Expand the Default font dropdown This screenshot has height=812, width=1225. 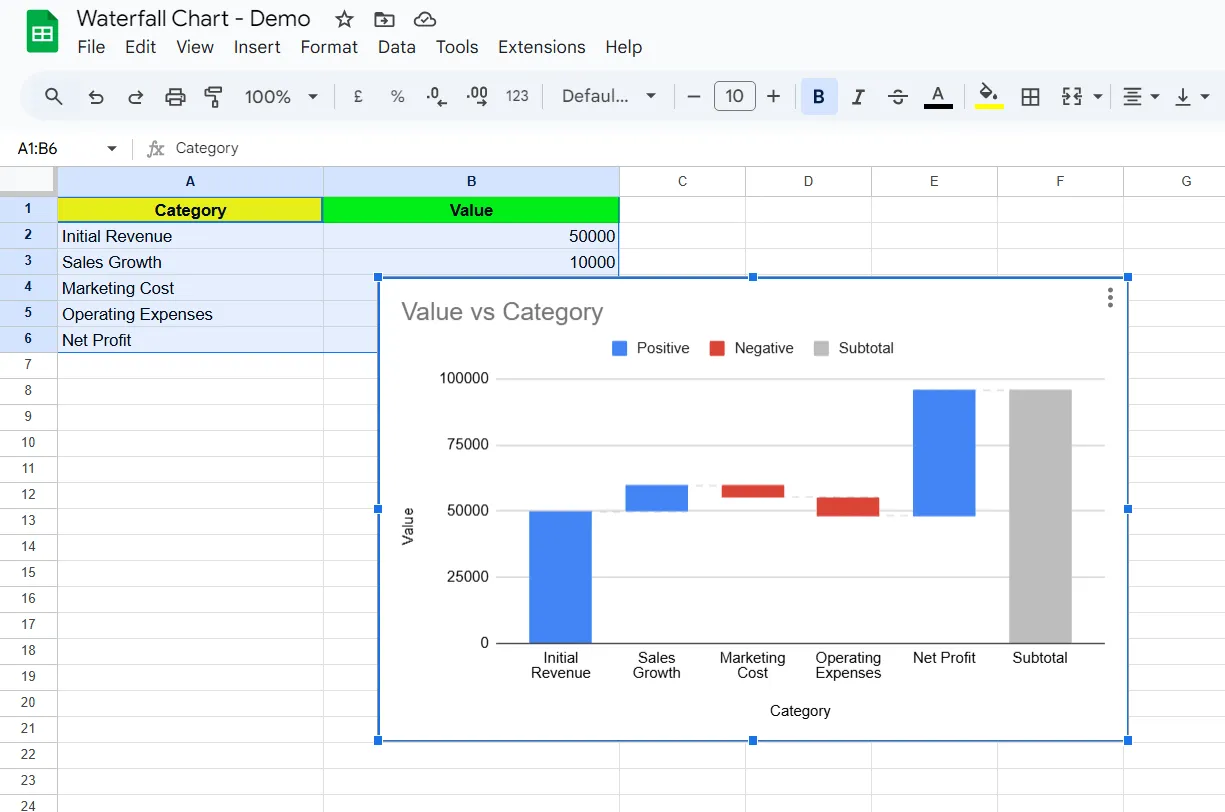pos(609,96)
